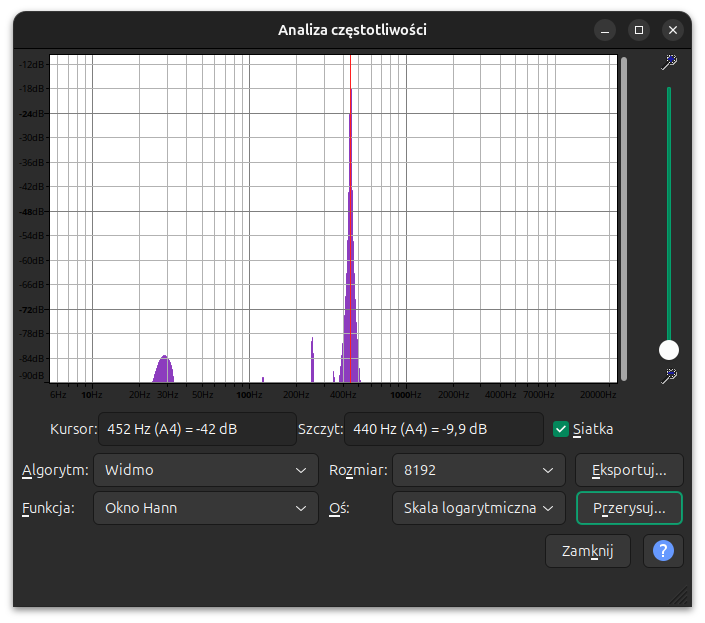Click the zoom-out magnifier icon below the slider

pos(669,376)
